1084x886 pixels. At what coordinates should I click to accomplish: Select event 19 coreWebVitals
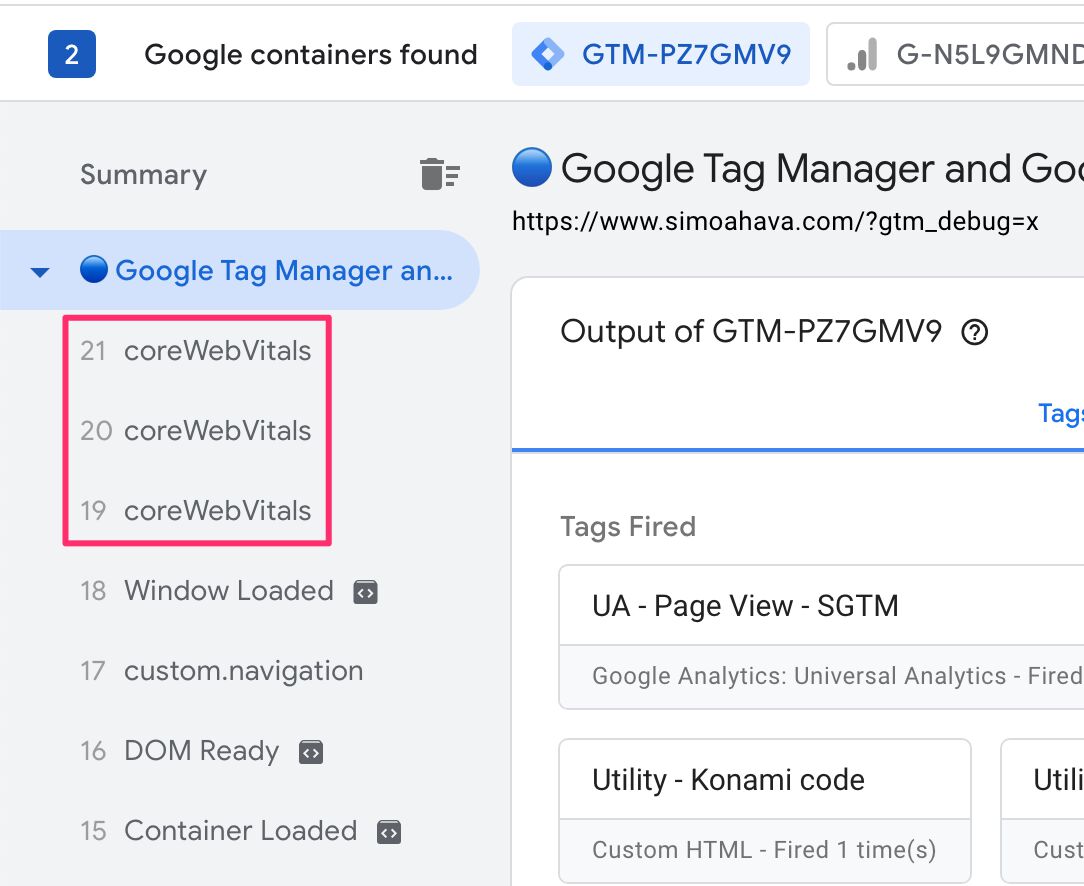[196, 511]
